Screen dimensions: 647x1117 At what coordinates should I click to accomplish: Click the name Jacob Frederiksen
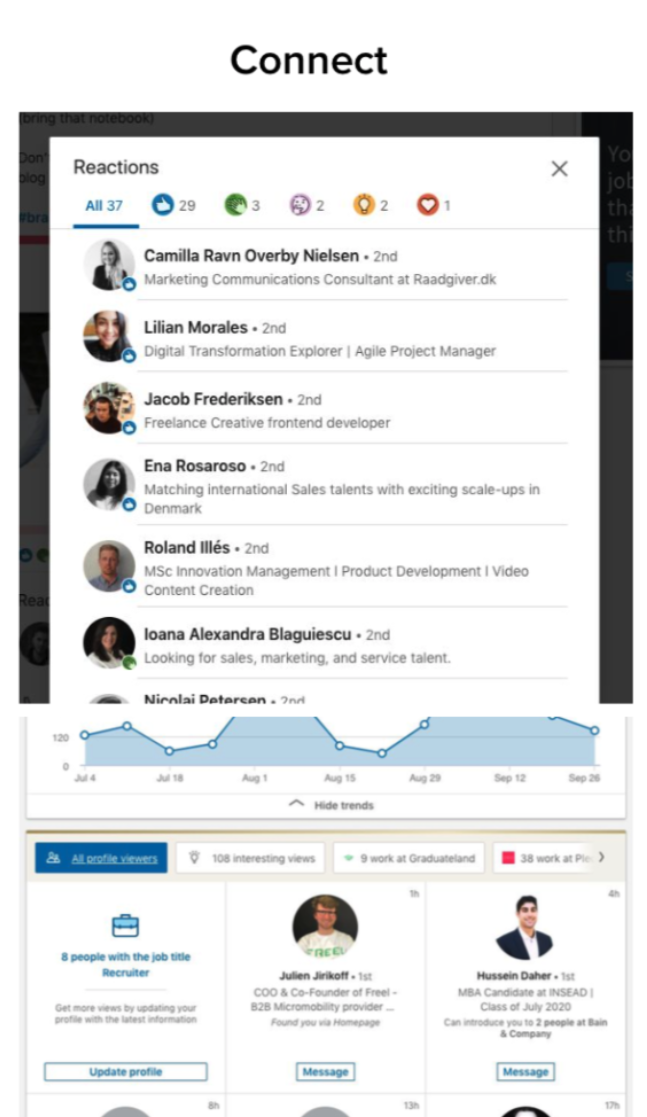(214, 399)
